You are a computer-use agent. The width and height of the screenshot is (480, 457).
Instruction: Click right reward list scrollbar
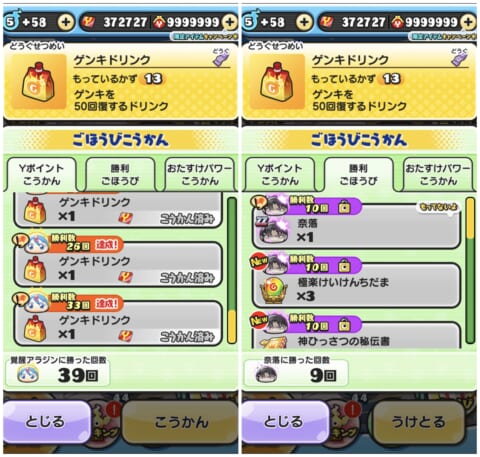[x=470, y=271]
